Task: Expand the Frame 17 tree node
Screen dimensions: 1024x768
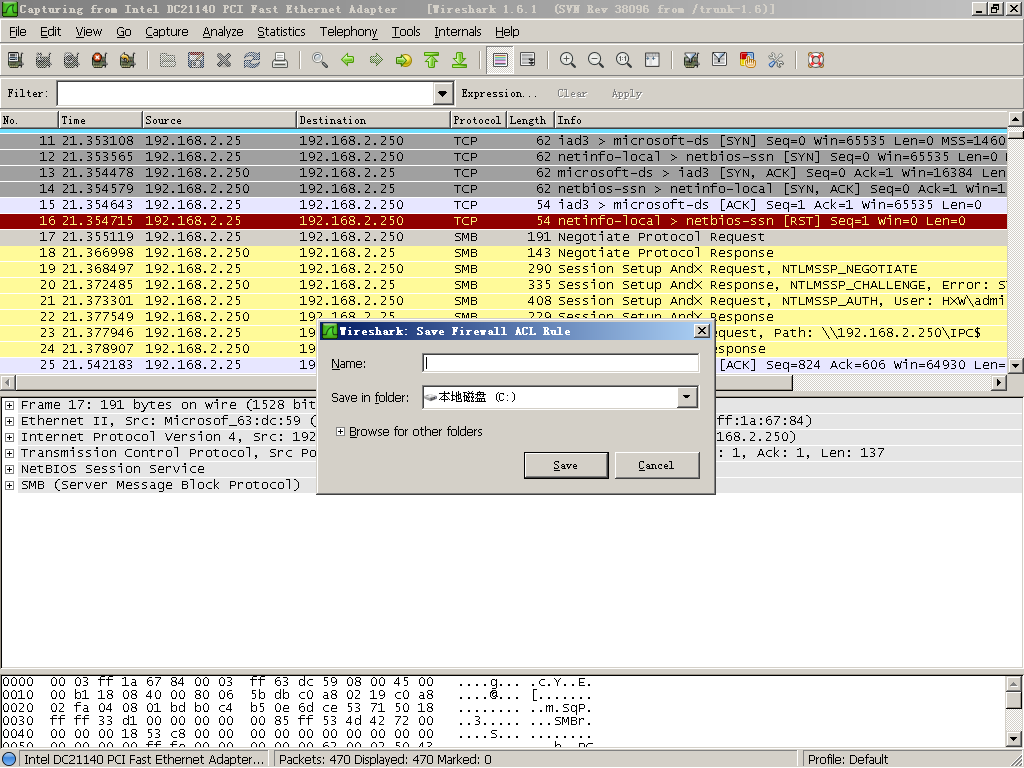Action: pos(9,405)
